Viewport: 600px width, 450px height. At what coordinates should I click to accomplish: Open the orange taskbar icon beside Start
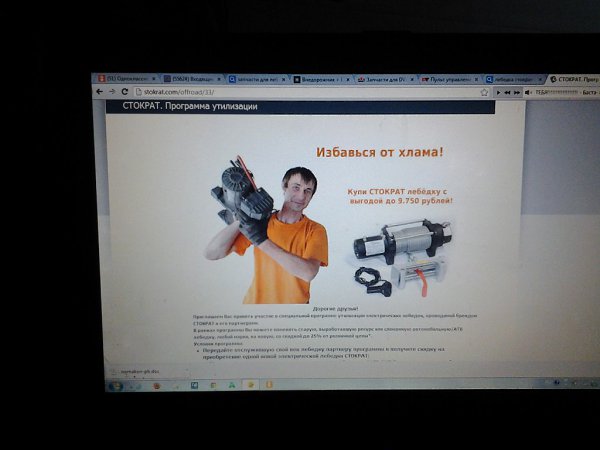pos(157,385)
